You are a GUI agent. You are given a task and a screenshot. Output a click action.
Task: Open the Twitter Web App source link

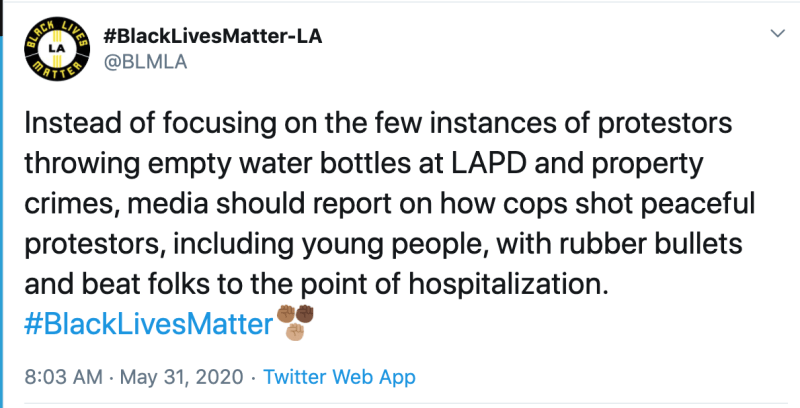339,377
